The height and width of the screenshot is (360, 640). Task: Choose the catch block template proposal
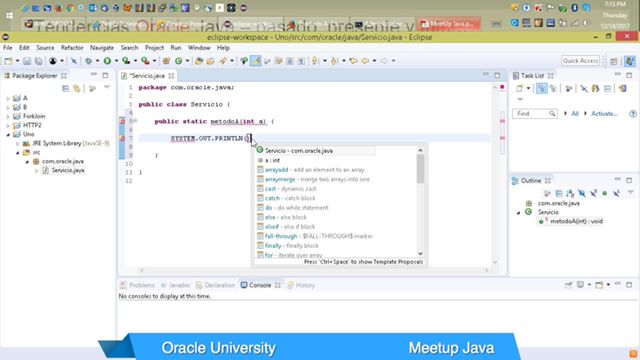(x=286, y=198)
